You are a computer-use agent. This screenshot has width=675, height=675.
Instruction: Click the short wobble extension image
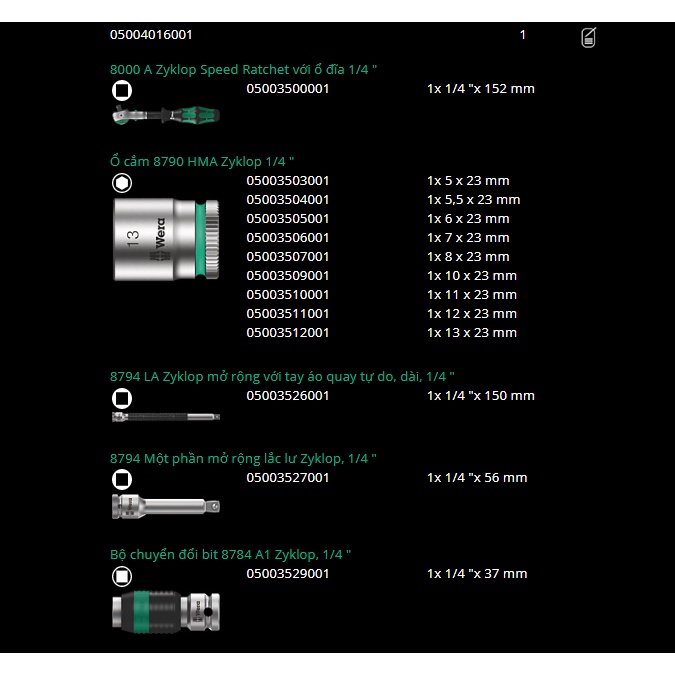(x=165, y=505)
